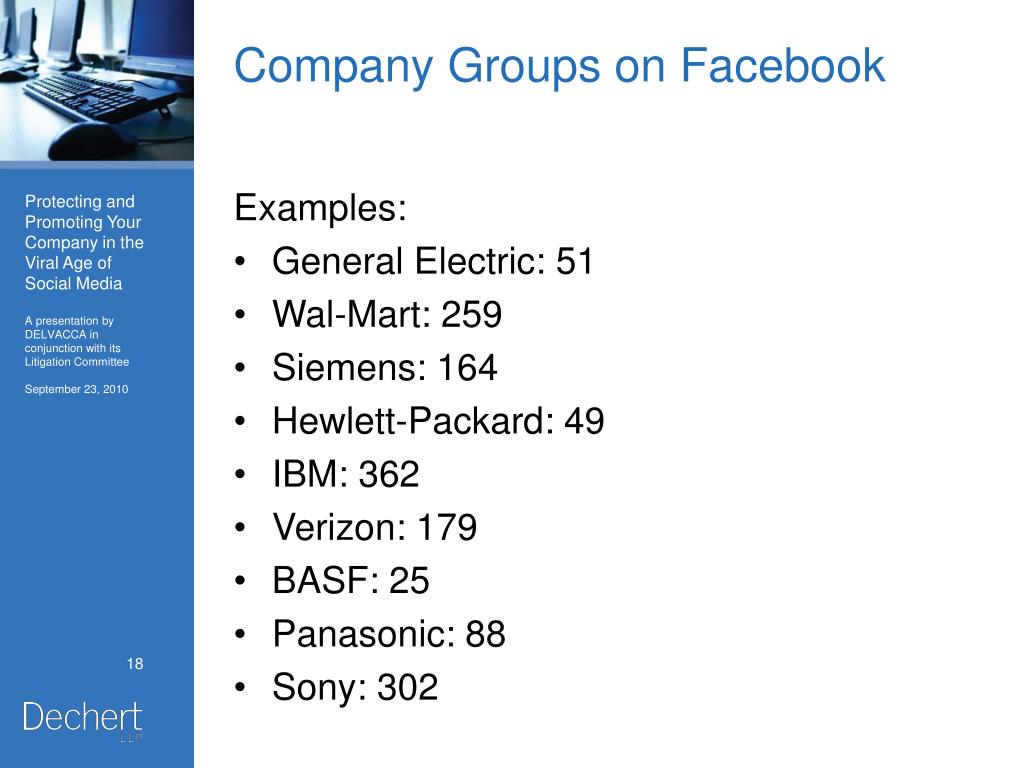The height and width of the screenshot is (768, 1024).
Task: Select the IBM: 362 bullet
Action: 345,474
